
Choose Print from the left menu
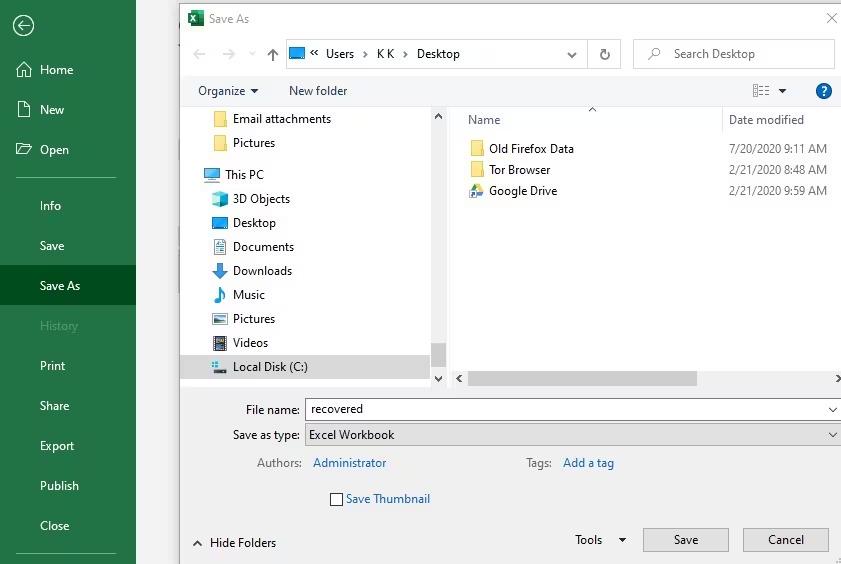(x=52, y=366)
